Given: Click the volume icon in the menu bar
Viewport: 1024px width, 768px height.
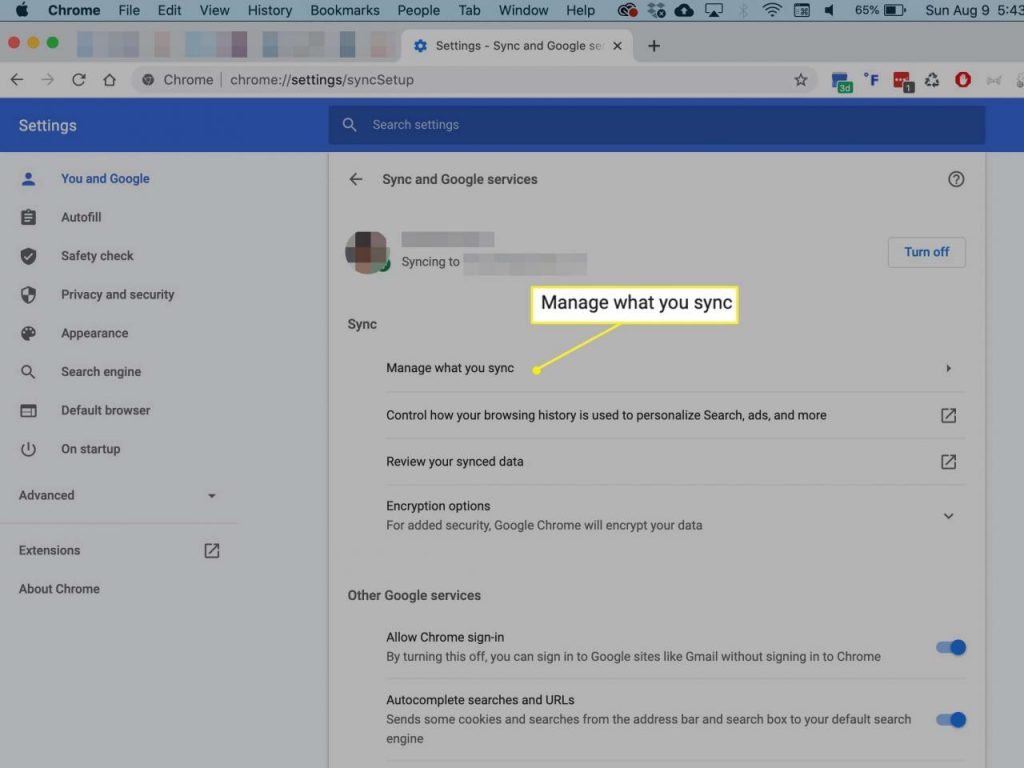Looking at the screenshot, I should click(829, 10).
